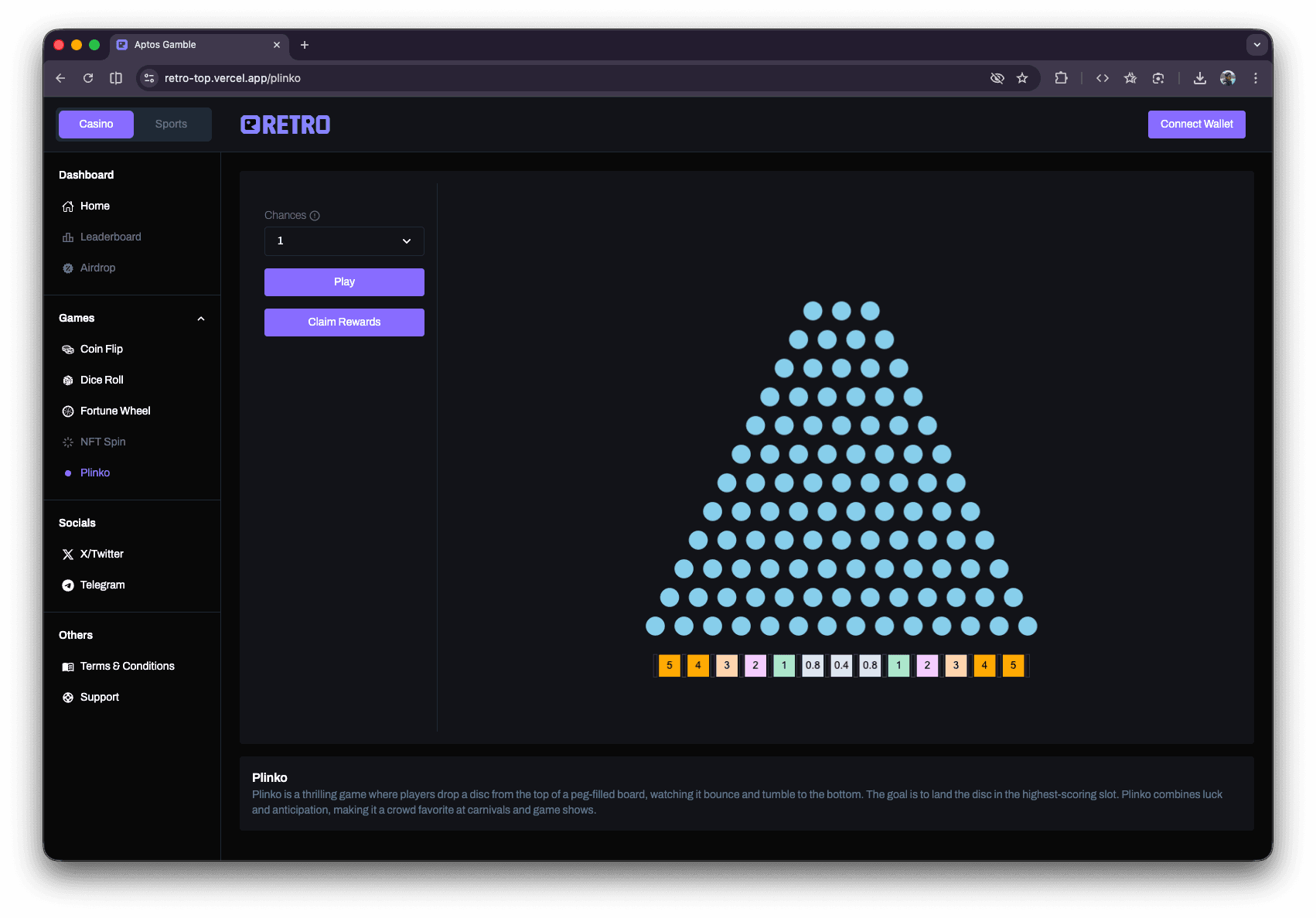
Task: Click the orange 5x multiplier slot
Action: click(669, 665)
